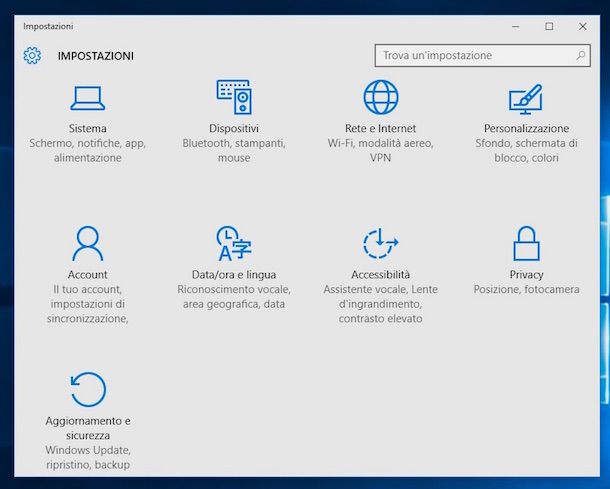Select the Rete e Internet label
The width and height of the screenshot is (610, 489).
(380, 128)
